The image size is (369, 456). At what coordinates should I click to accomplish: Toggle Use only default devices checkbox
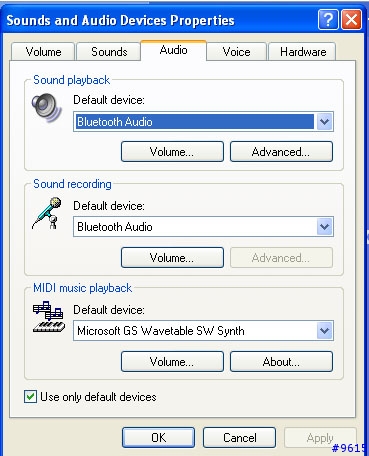pyautogui.click(x=30, y=397)
